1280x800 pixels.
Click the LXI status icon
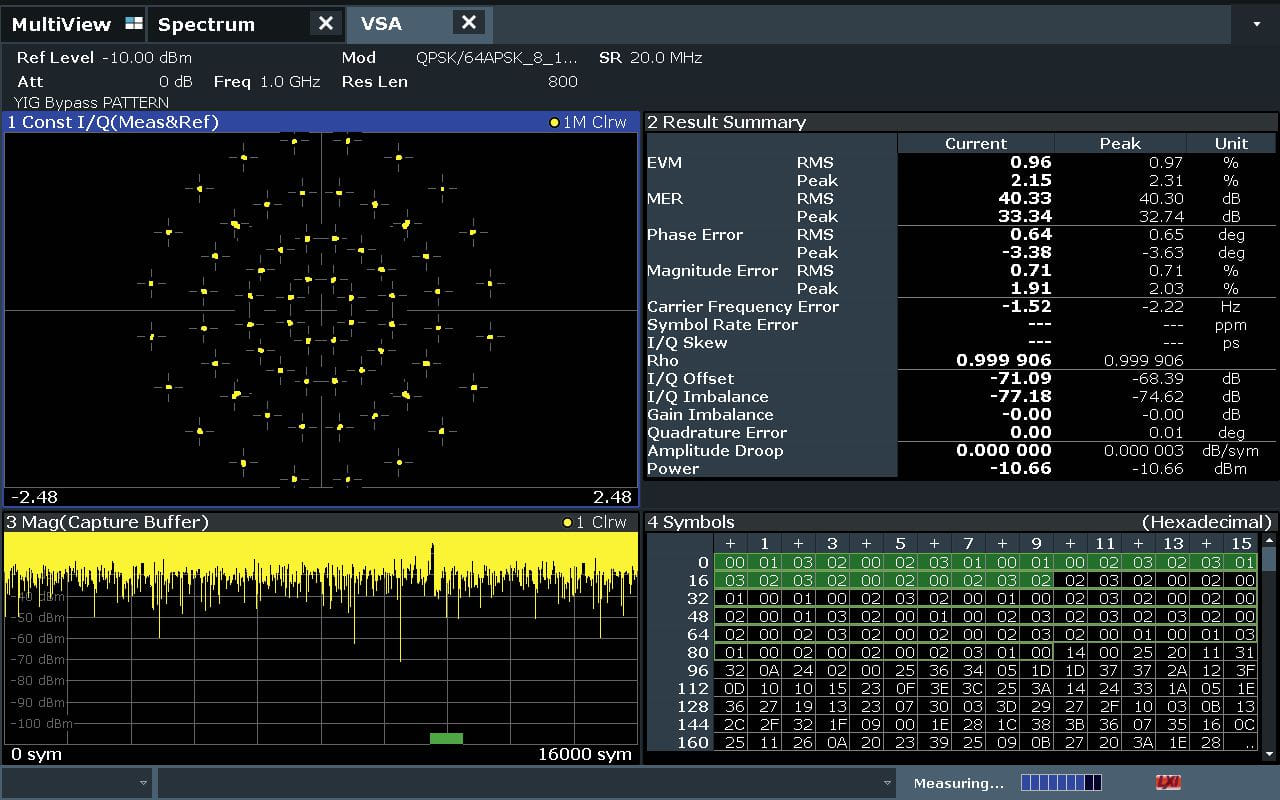[x=1167, y=783]
